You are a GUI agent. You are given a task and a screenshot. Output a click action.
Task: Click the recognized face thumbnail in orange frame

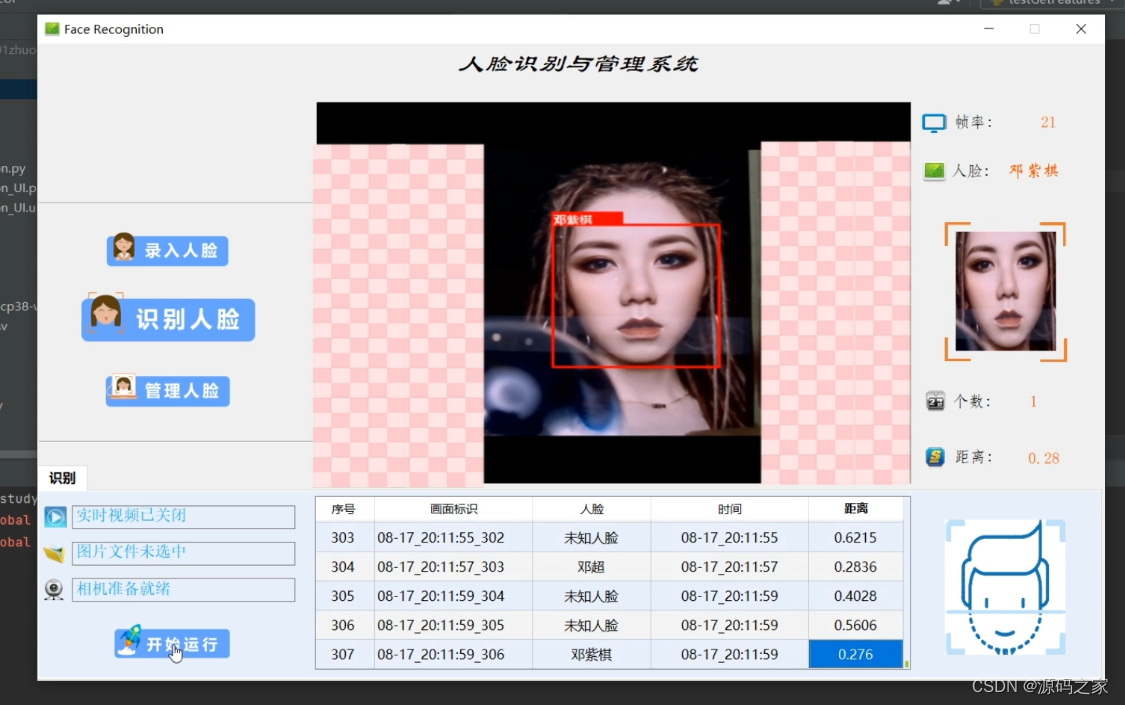coord(1004,291)
